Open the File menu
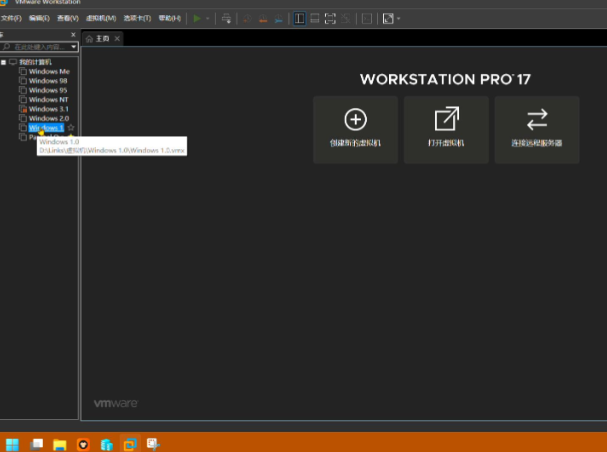The image size is (607, 452). (11, 18)
